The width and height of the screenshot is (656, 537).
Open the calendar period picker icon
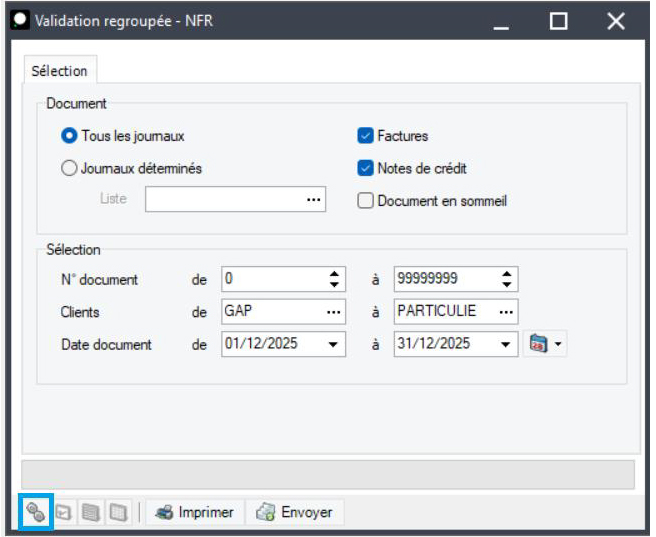pyautogui.click(x=538, y=344)
